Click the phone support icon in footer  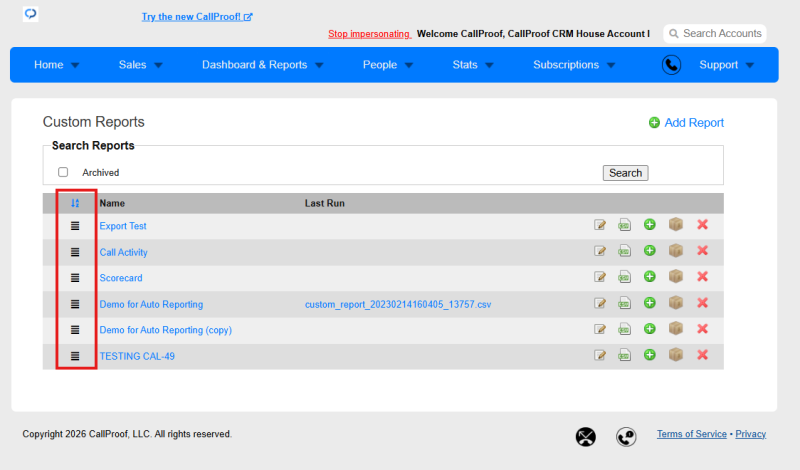pos(626,437)
